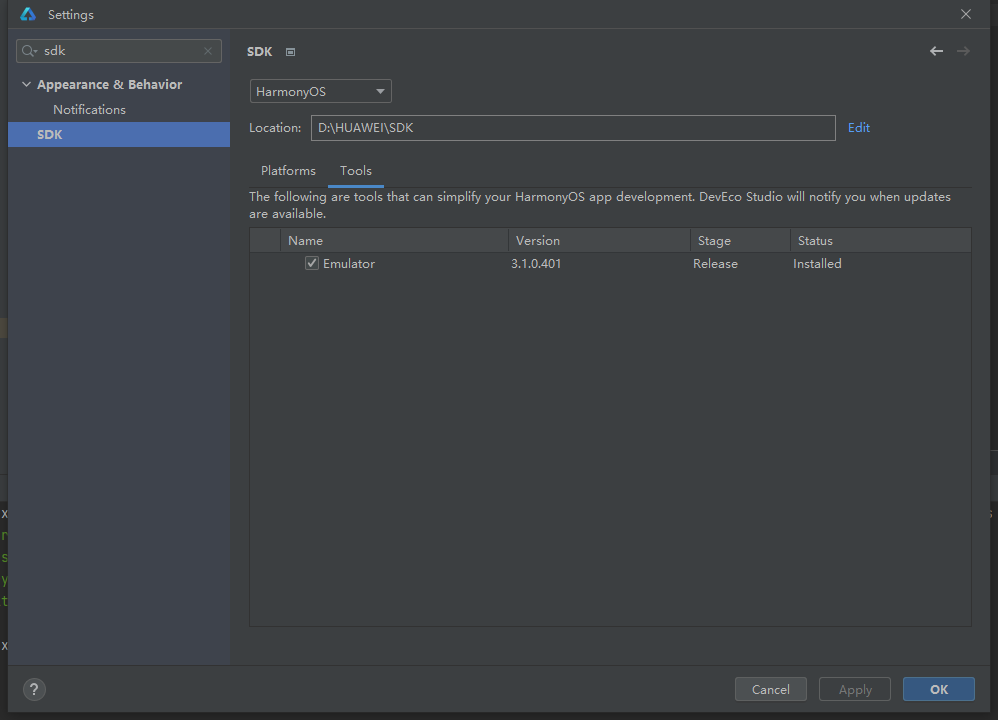The height and width of the screenshot is (720, 998).
Task: Click the SDK Location path field
Action: [x=573, y=128]
